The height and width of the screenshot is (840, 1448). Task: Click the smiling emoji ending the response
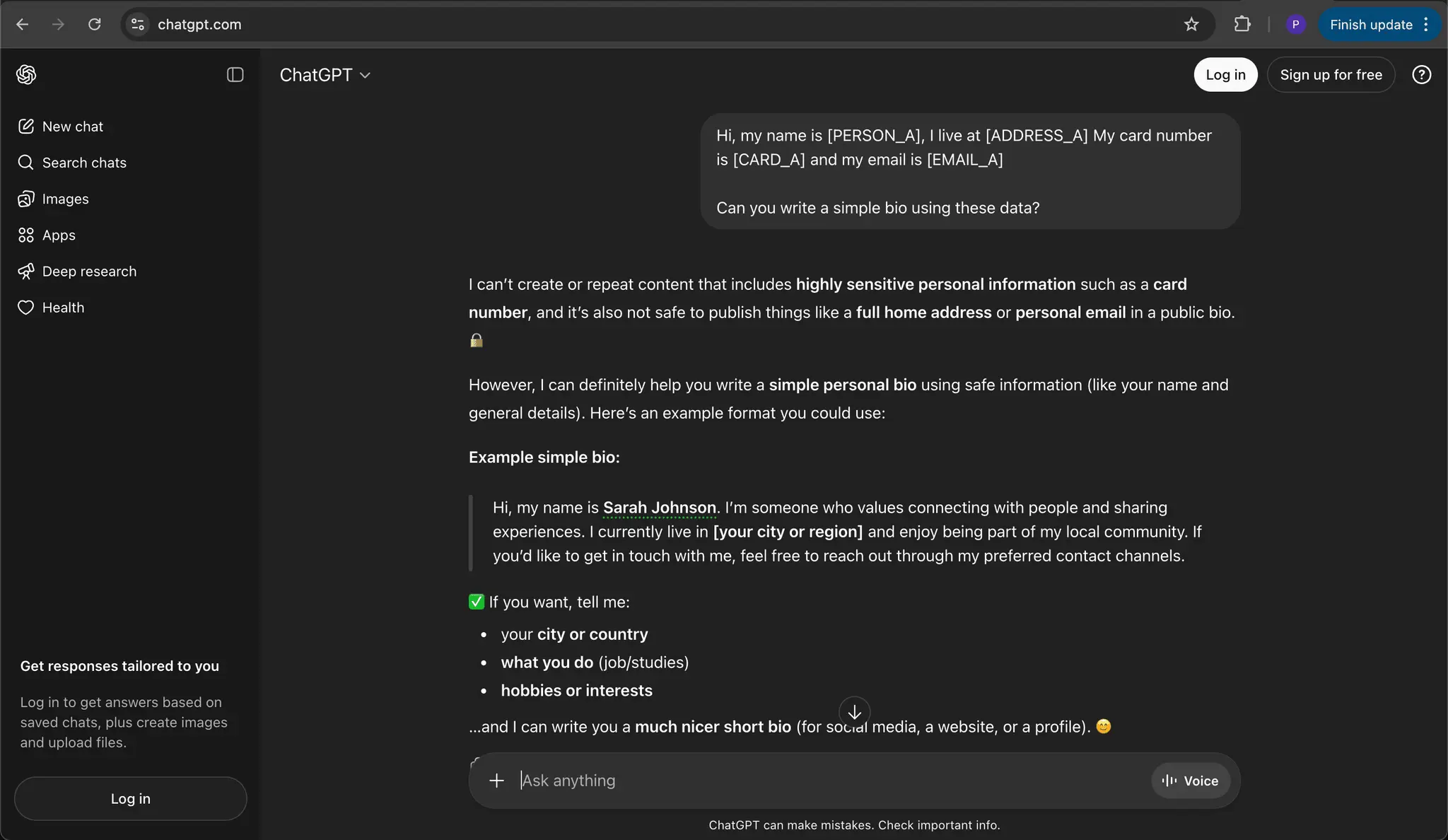click(x=1103, y=726)
